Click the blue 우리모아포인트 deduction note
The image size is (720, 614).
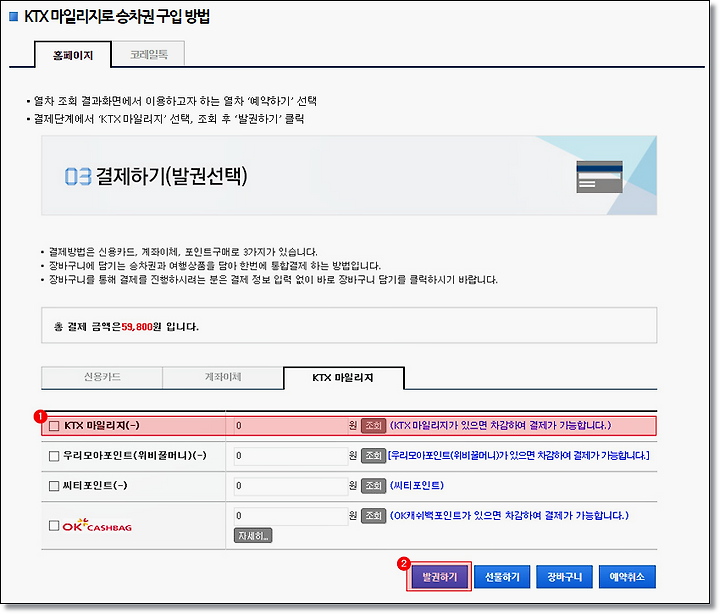tap(518, 455)
